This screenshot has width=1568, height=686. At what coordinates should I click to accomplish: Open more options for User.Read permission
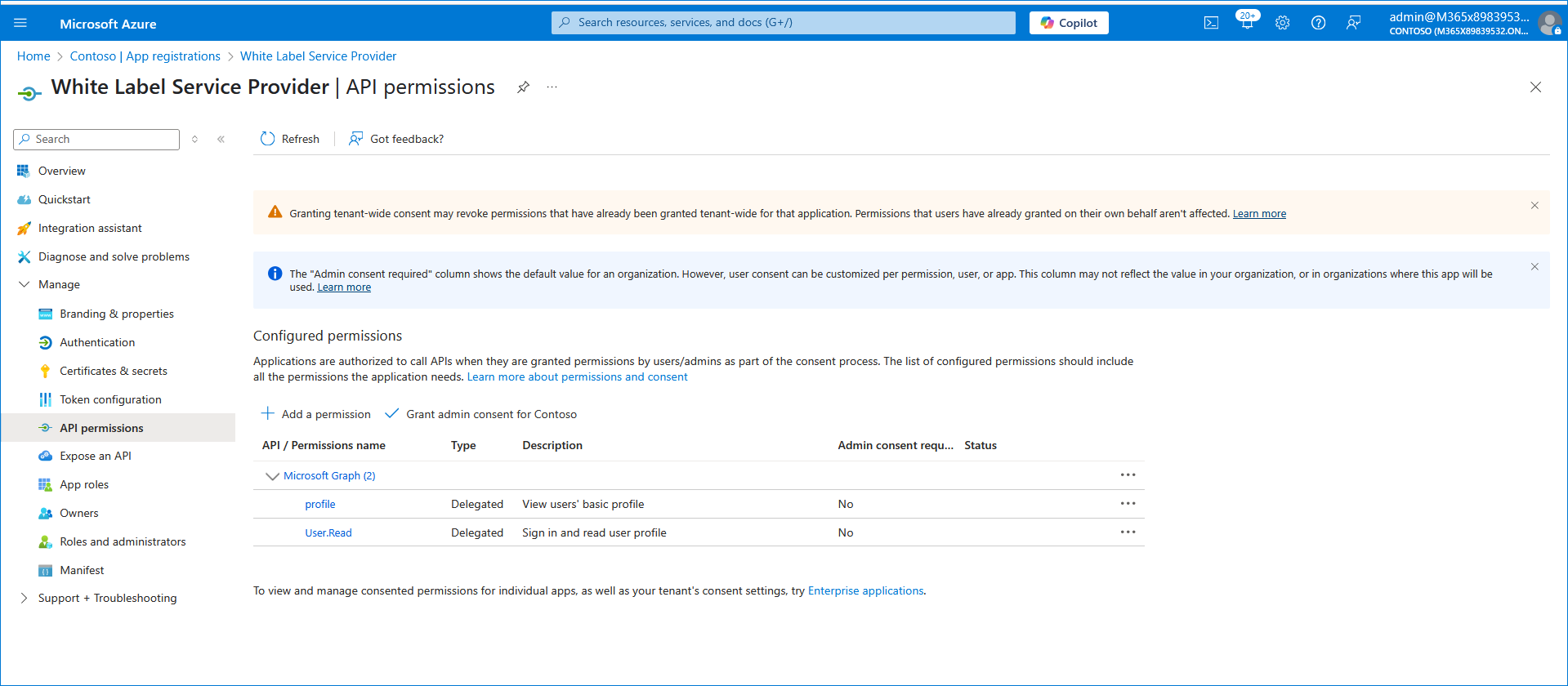(x=1128, y=532)
